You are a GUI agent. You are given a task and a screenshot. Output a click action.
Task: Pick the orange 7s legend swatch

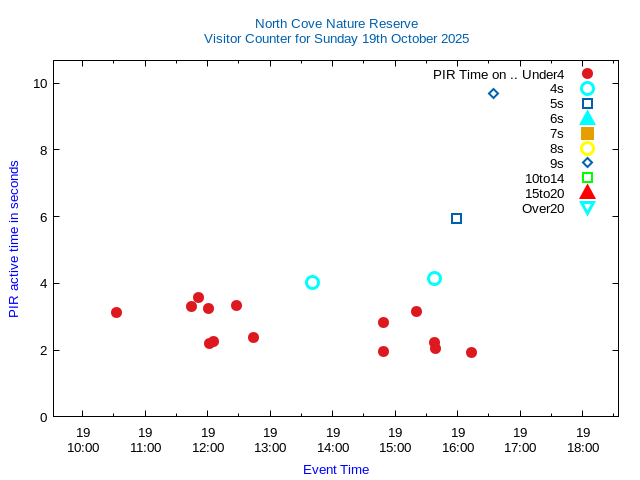[587, 133]
